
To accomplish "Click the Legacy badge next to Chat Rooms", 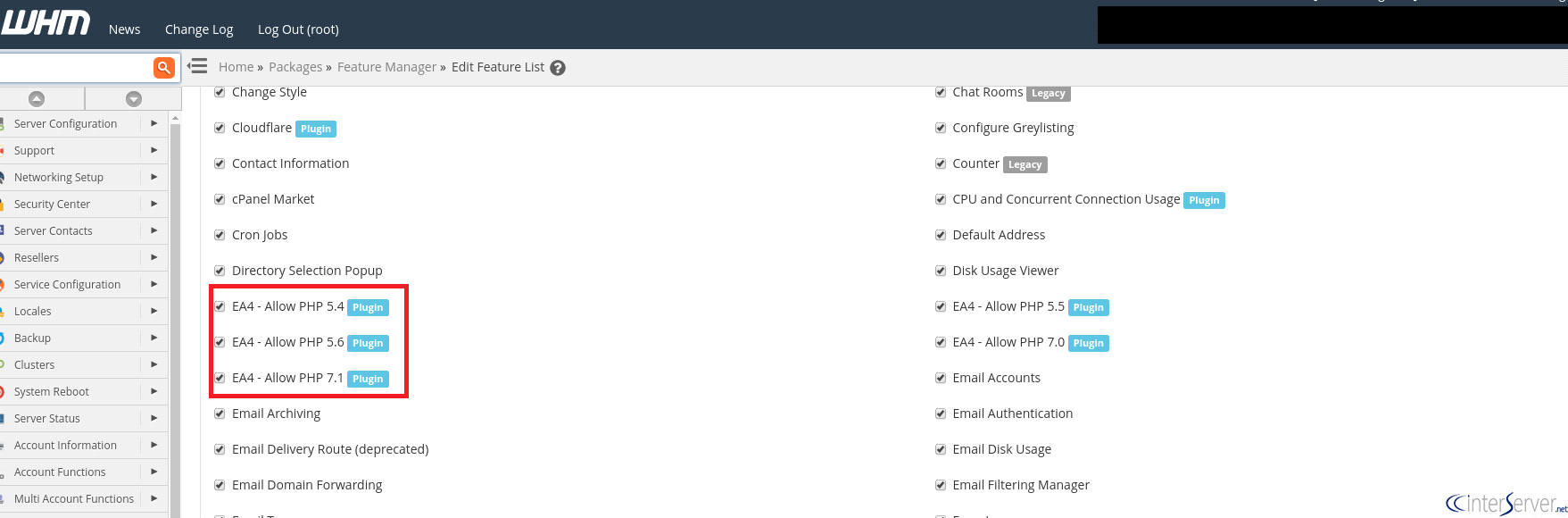I will point(1048,93).
